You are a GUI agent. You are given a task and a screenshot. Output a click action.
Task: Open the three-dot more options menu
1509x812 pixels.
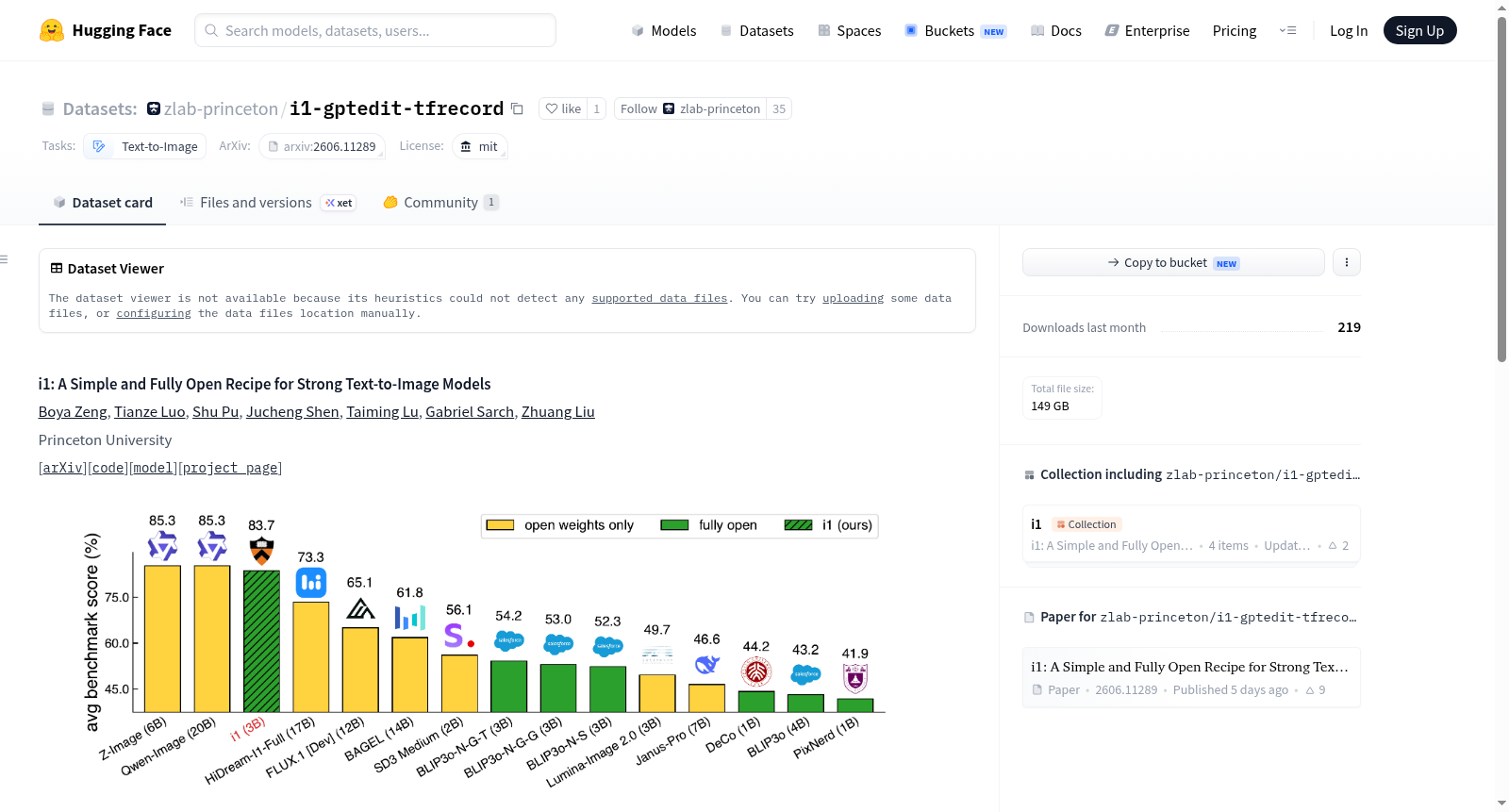click(1347, 262)
